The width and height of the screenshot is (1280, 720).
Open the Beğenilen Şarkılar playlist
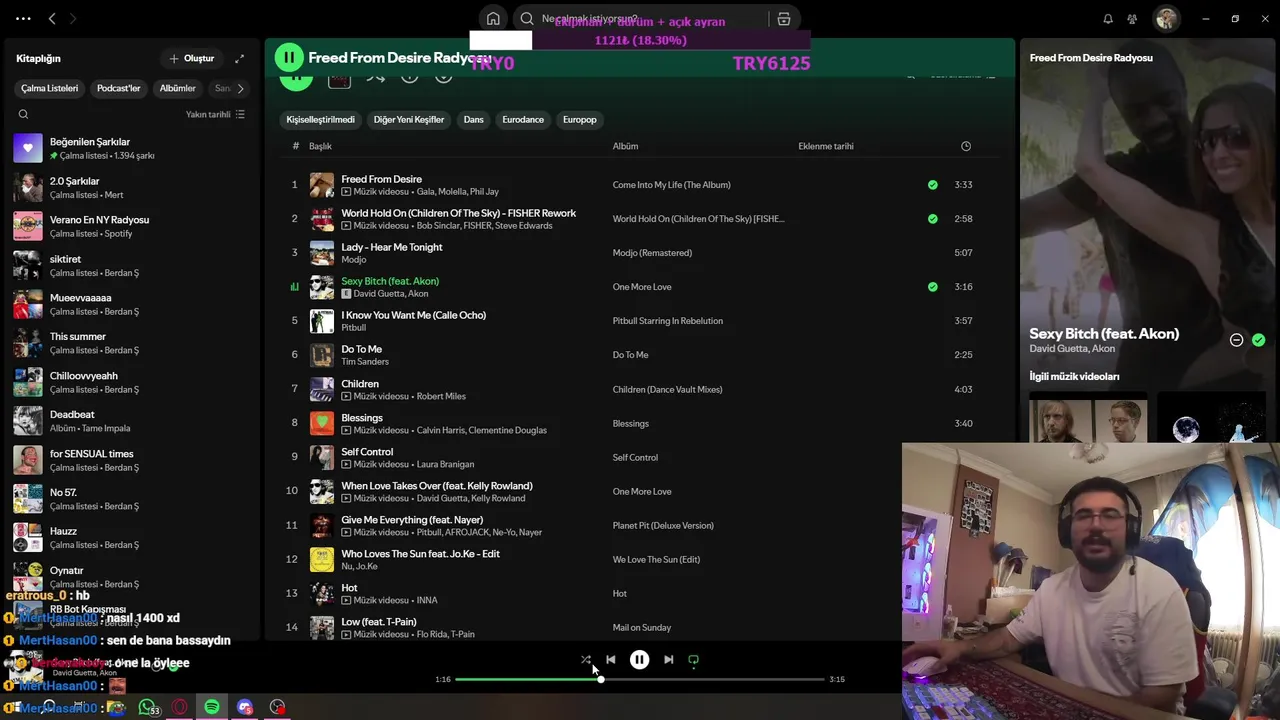130,148
